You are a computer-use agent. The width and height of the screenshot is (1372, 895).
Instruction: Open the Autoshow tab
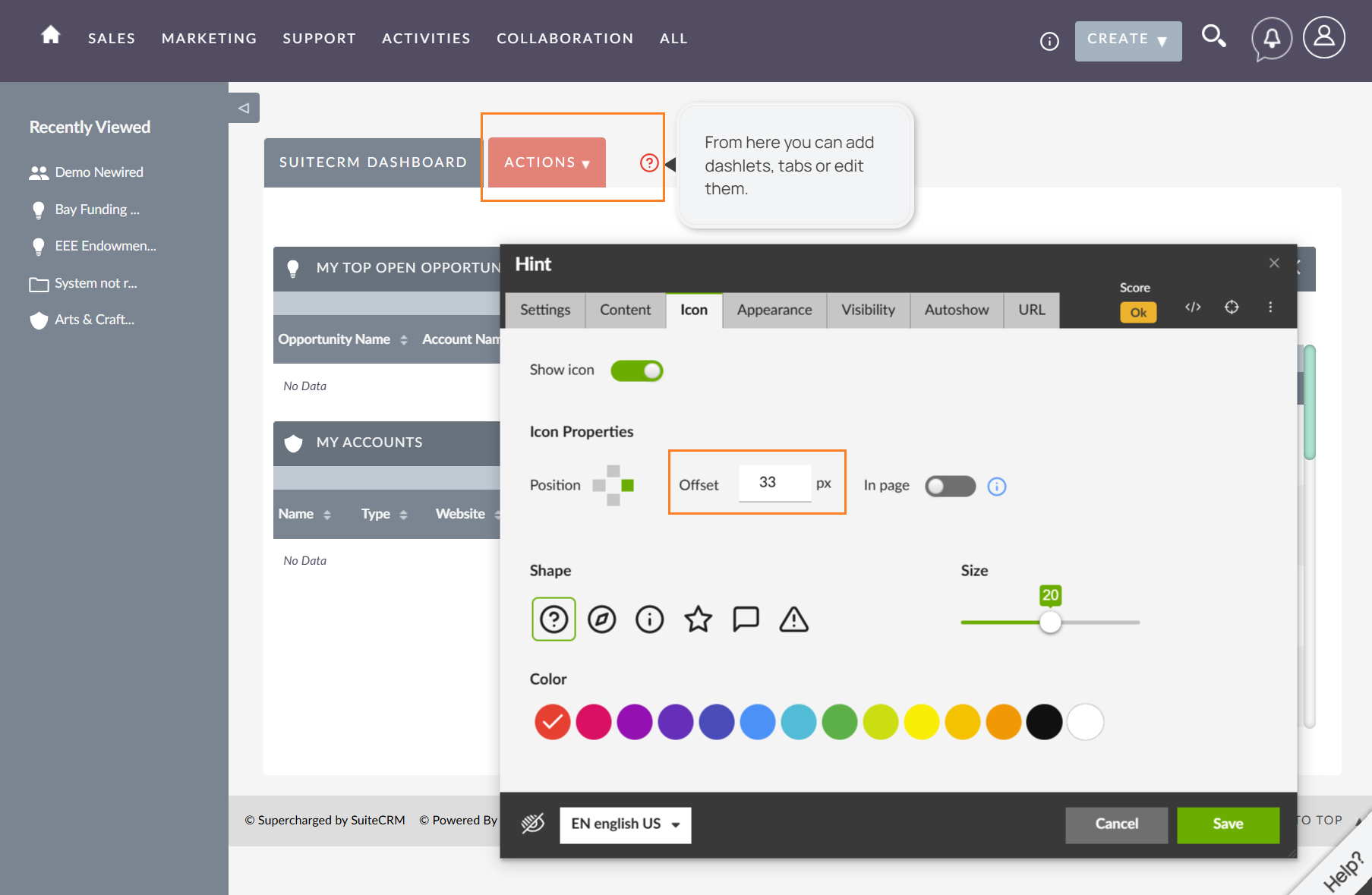click(957, 310)
